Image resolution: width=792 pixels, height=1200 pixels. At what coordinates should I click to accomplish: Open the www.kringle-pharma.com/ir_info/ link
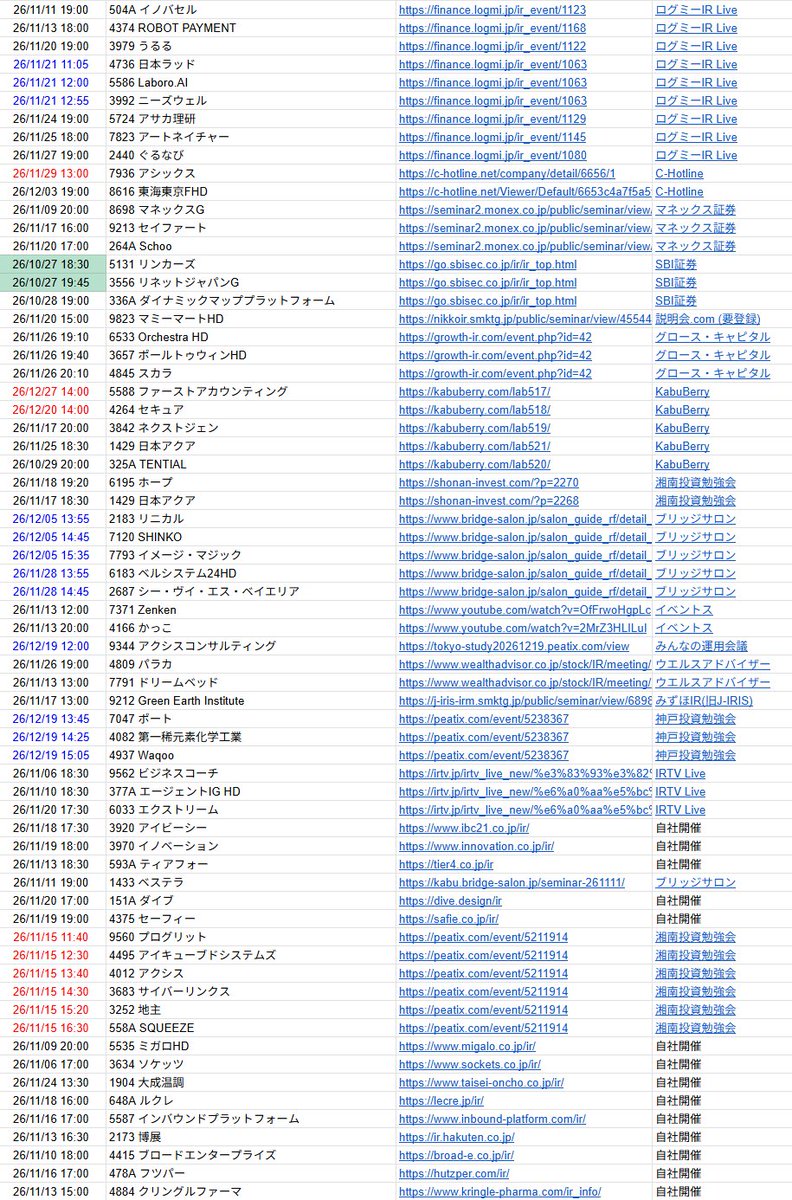[500, 1192]
